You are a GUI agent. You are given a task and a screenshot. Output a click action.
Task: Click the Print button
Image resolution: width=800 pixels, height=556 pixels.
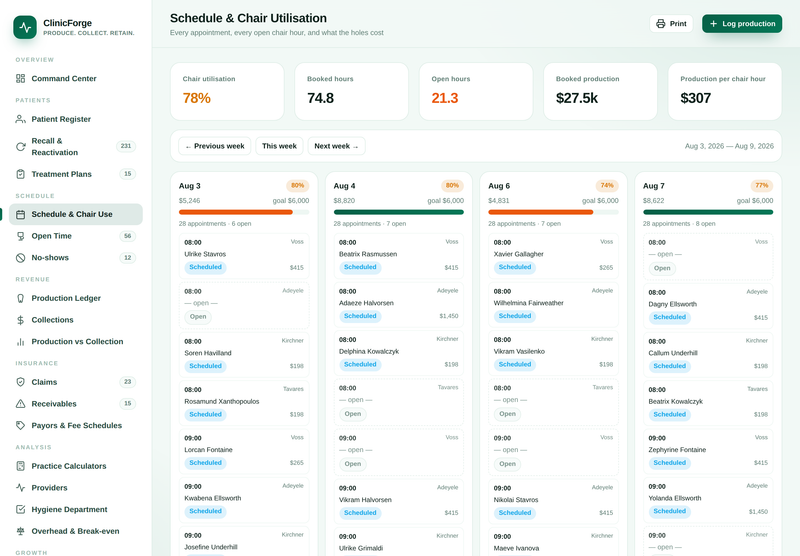(x=671, y=23)
